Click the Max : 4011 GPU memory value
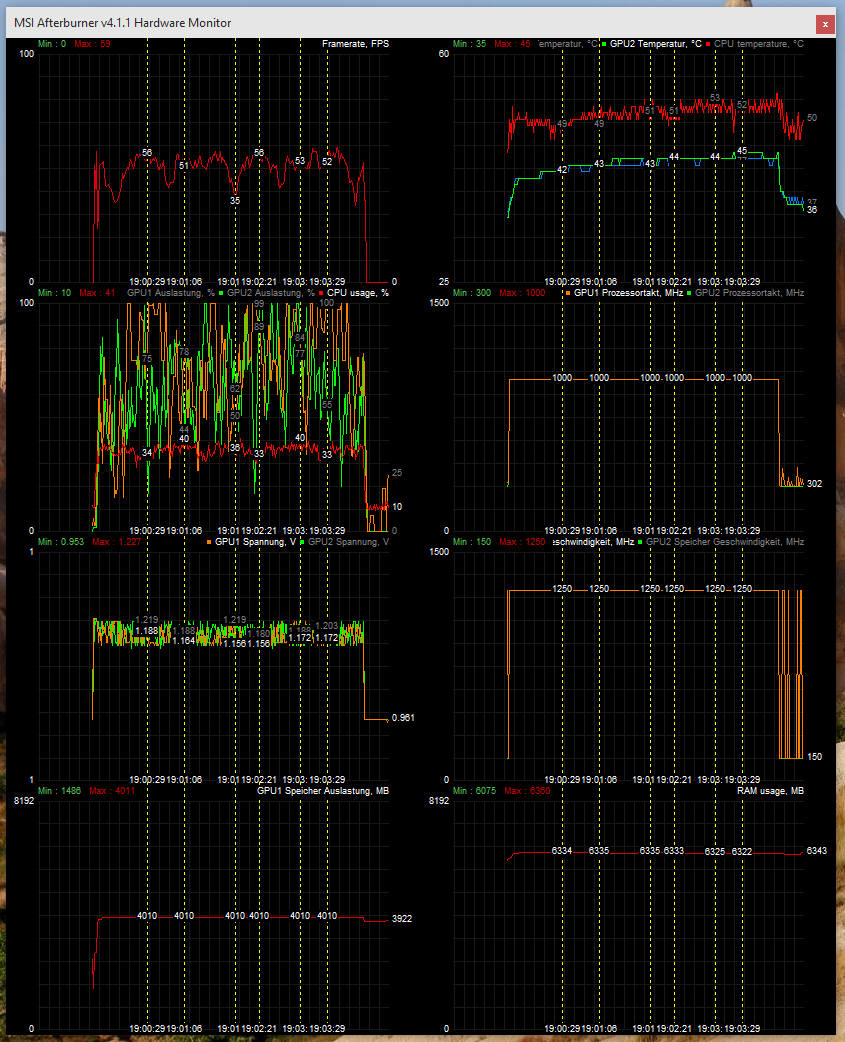 tap(112, 791)
